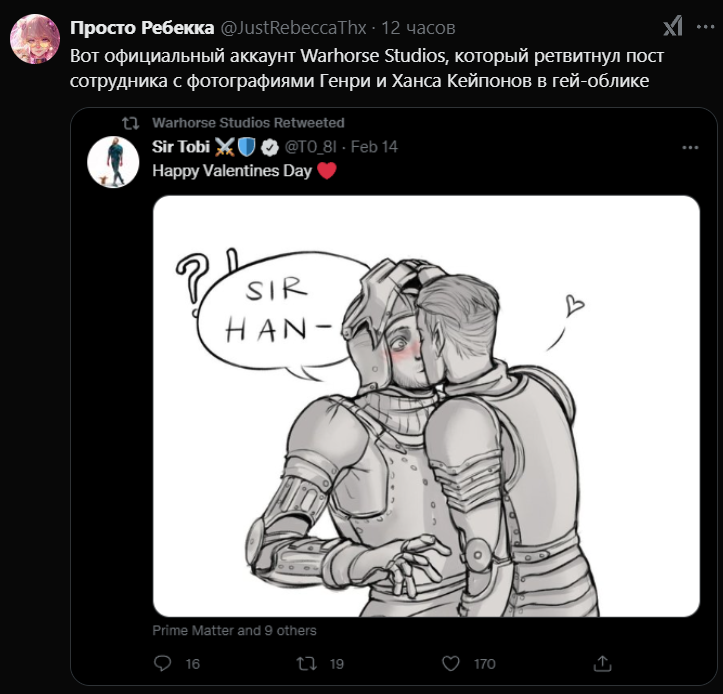The height and width of the screenshot is (694, 723).
Task: Click the Sir Tobi display name
Action: pos(180,147)
